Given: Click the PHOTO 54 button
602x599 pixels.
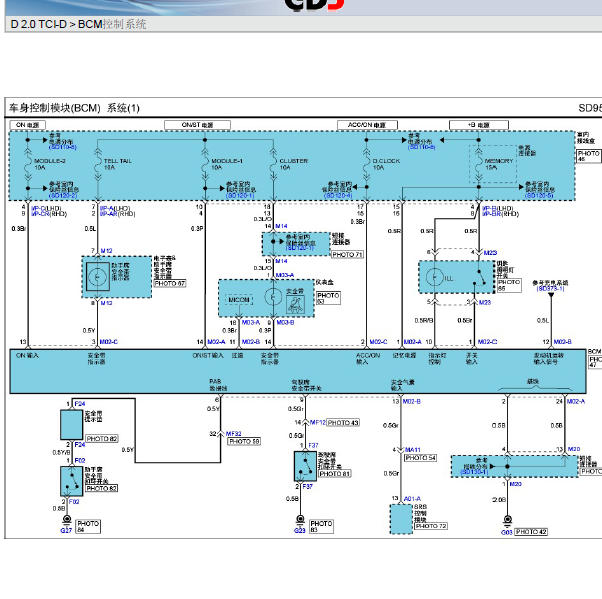Looking at the screenshot, I should (421, 458).
